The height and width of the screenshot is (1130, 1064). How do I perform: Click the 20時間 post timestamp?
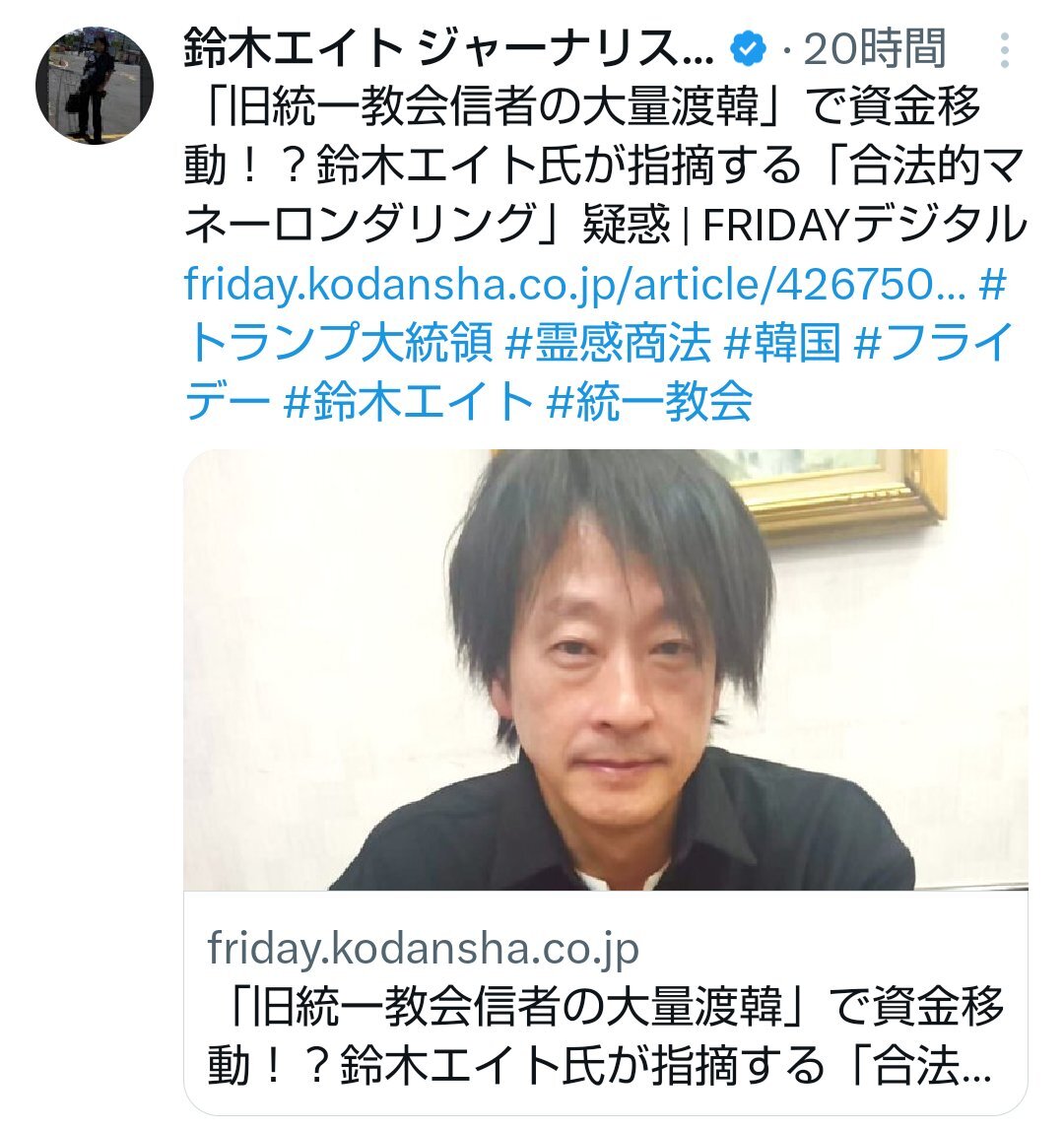coord(874,49)
